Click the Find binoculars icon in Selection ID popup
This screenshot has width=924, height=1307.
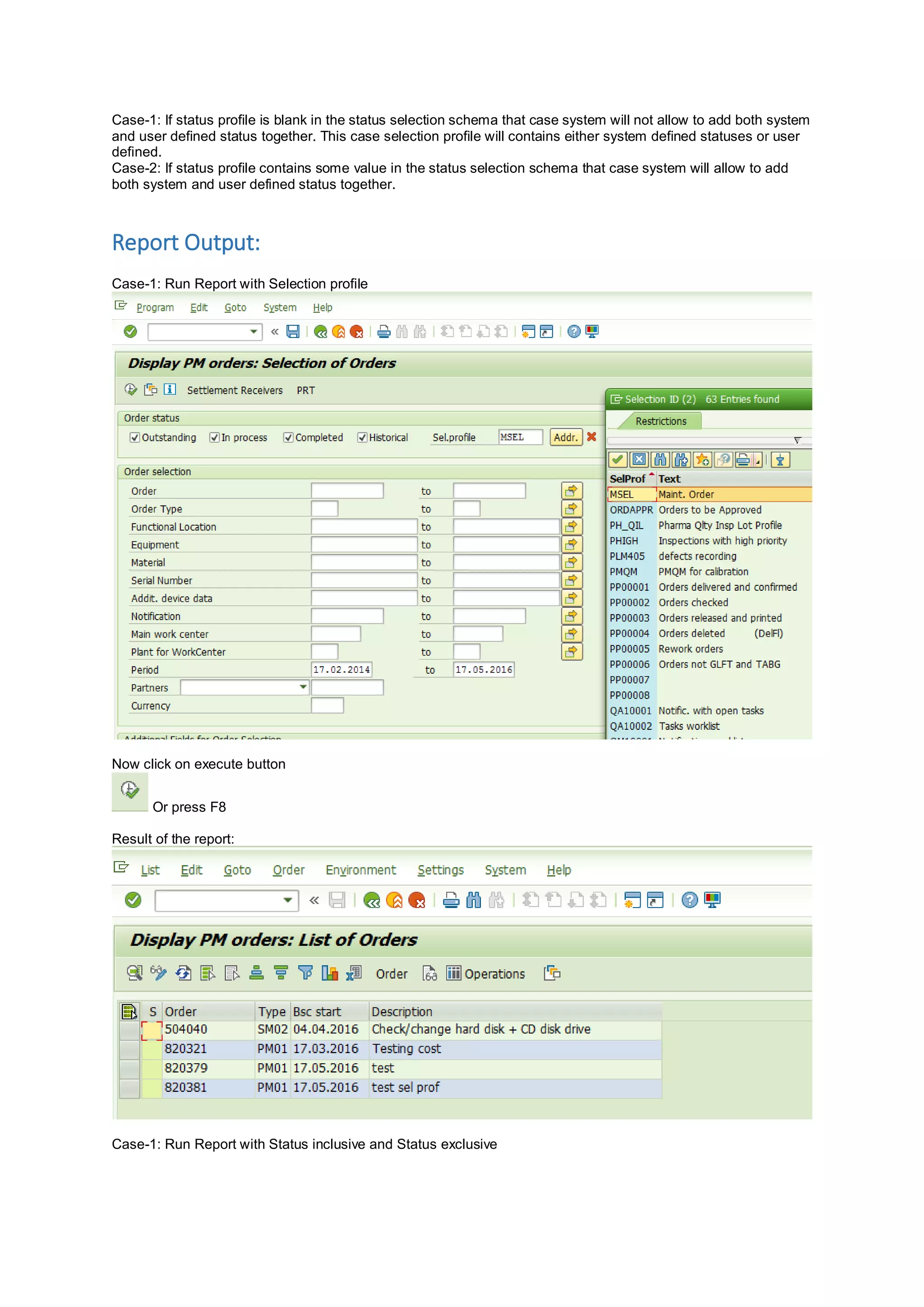[660, 459]
